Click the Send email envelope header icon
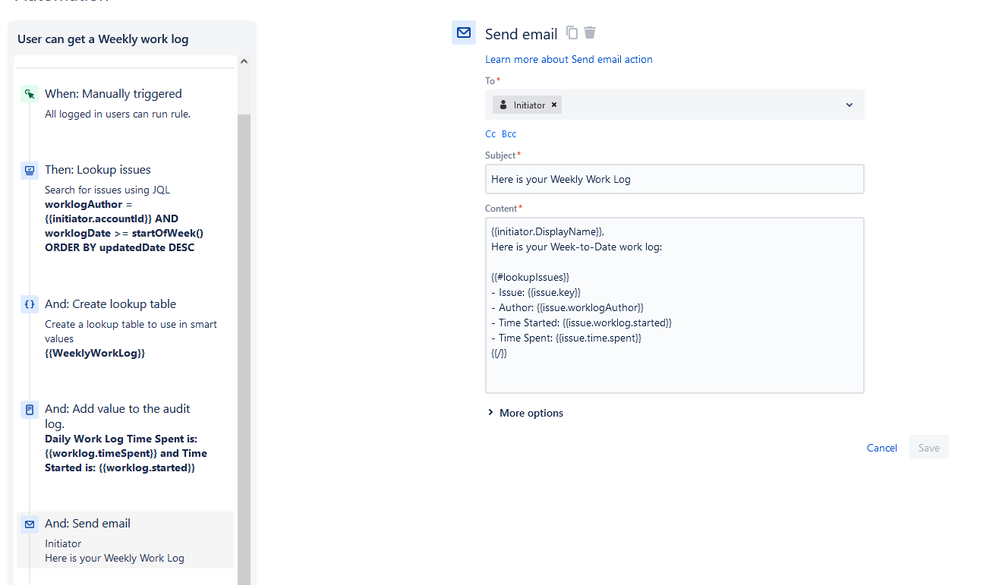 [463, 32]
